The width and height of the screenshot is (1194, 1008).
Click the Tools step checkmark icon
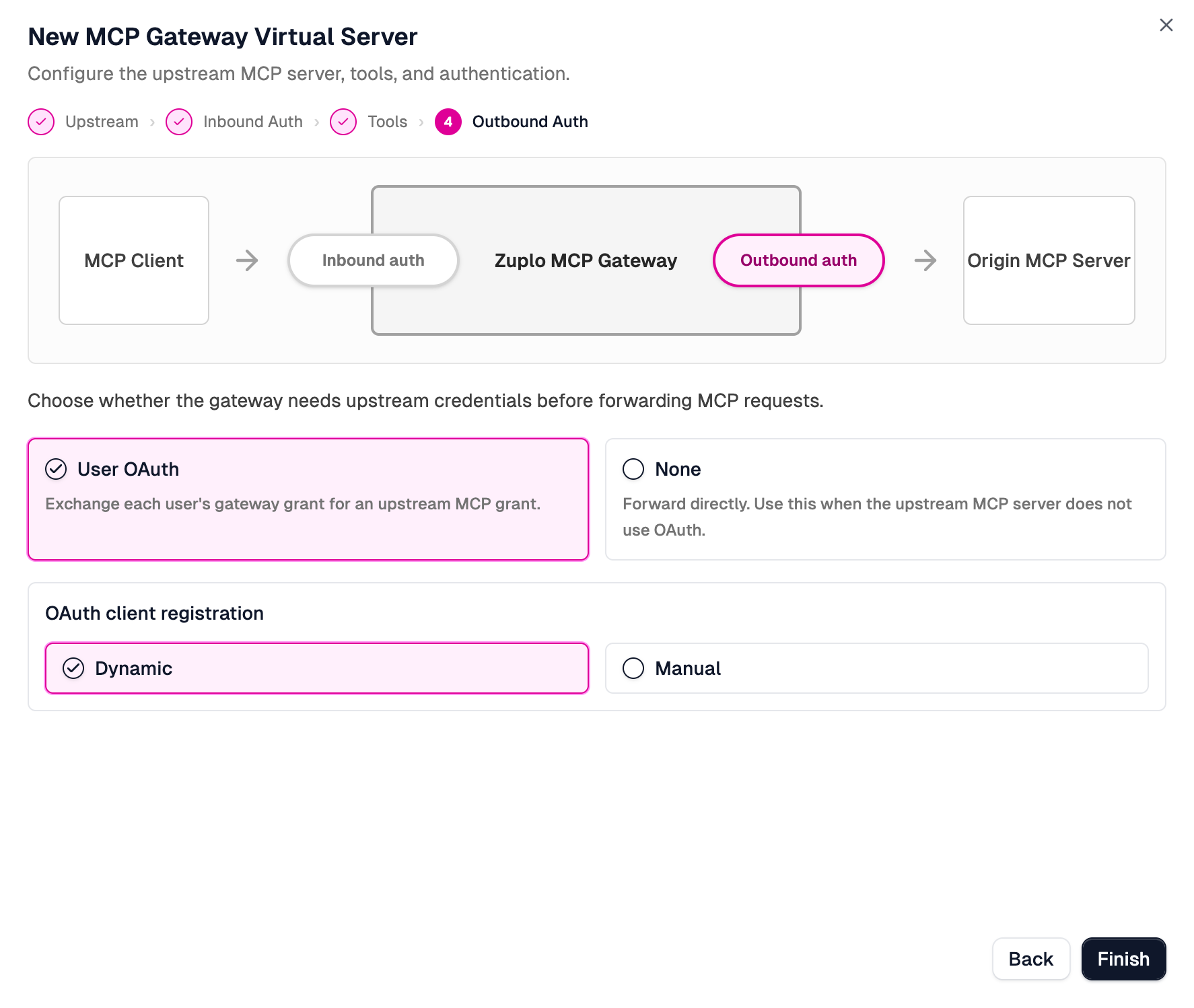pos(343,122)
